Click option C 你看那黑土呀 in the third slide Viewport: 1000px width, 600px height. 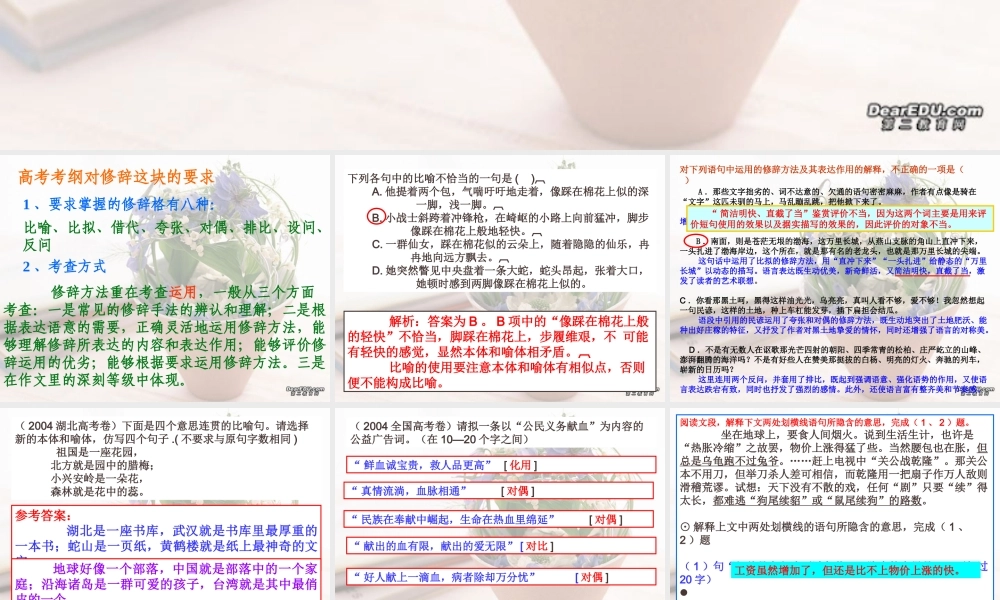click(x=834, y=305)
